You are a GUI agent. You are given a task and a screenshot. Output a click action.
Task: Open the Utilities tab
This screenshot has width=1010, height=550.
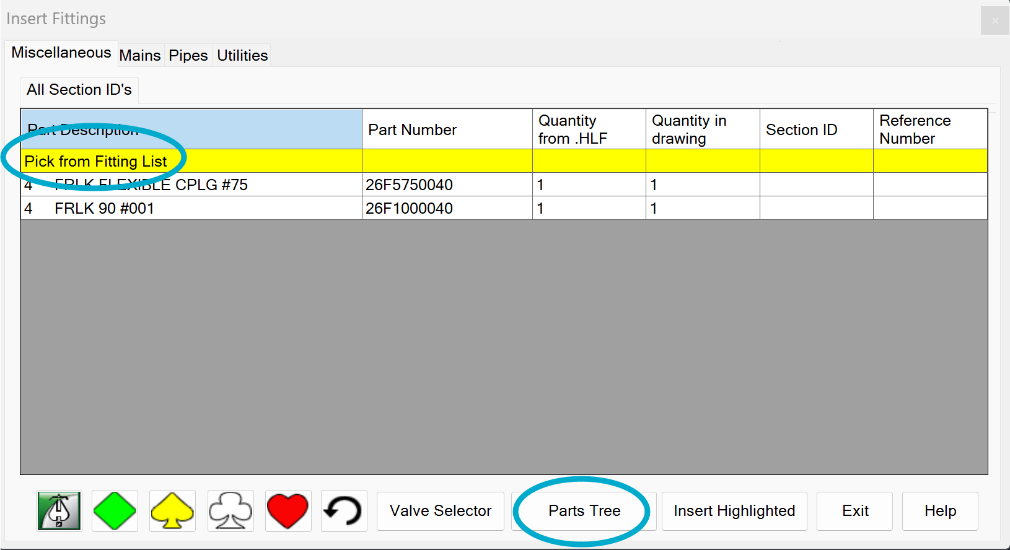point(242,55)
